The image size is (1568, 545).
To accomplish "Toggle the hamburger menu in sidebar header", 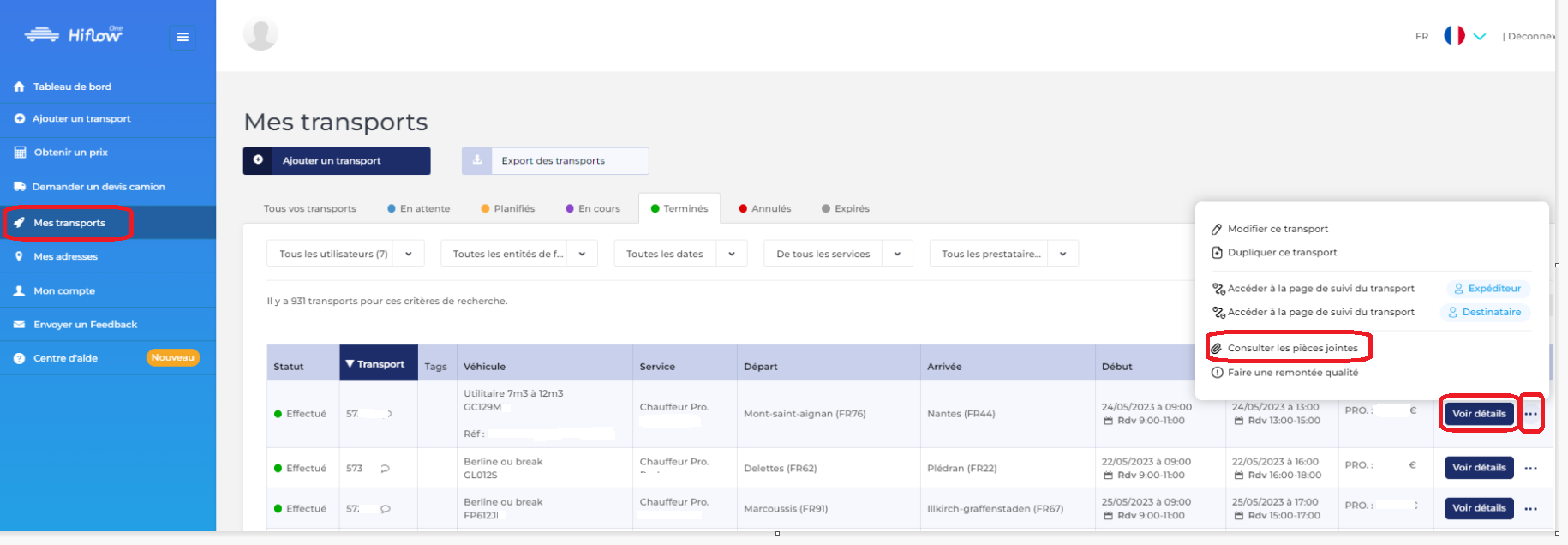I will point(182,37).
